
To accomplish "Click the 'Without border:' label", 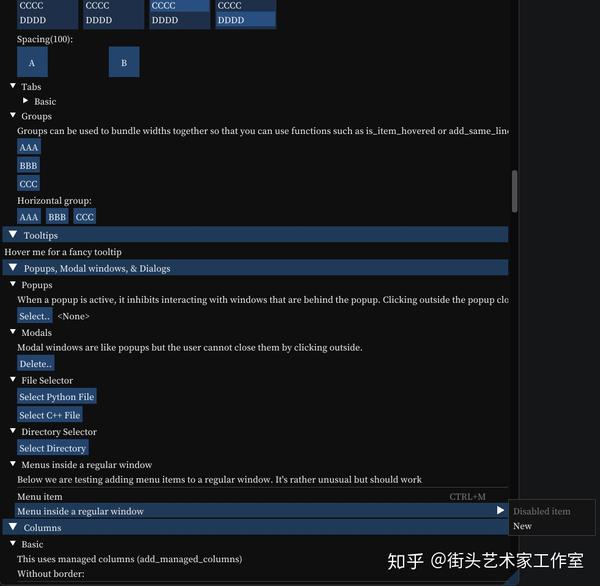I will click(x=51, y=573).
